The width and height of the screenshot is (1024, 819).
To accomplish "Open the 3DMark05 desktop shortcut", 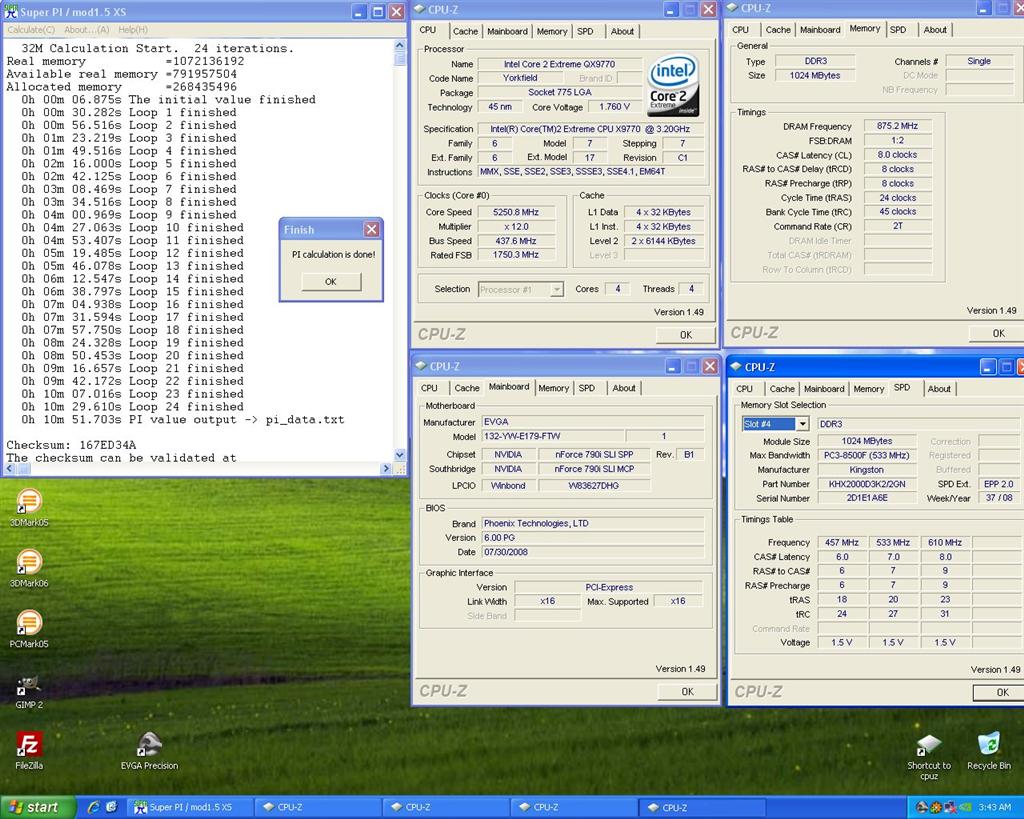I will coord(29,507).
